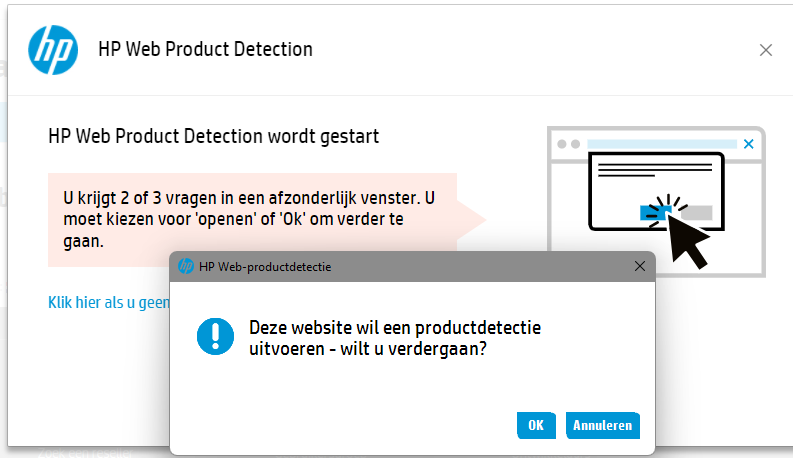
Task: Click the illustration's light blue address bar
Action: (662, 144)
